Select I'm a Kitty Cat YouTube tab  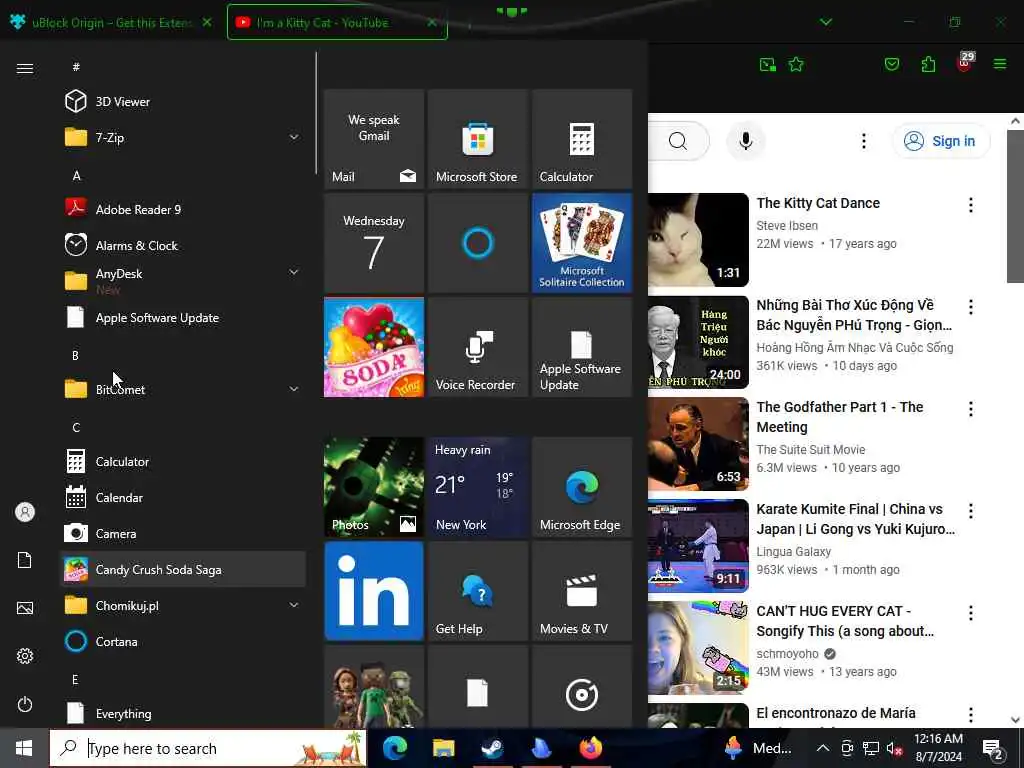pyautogui.click(x=337, y=22)
